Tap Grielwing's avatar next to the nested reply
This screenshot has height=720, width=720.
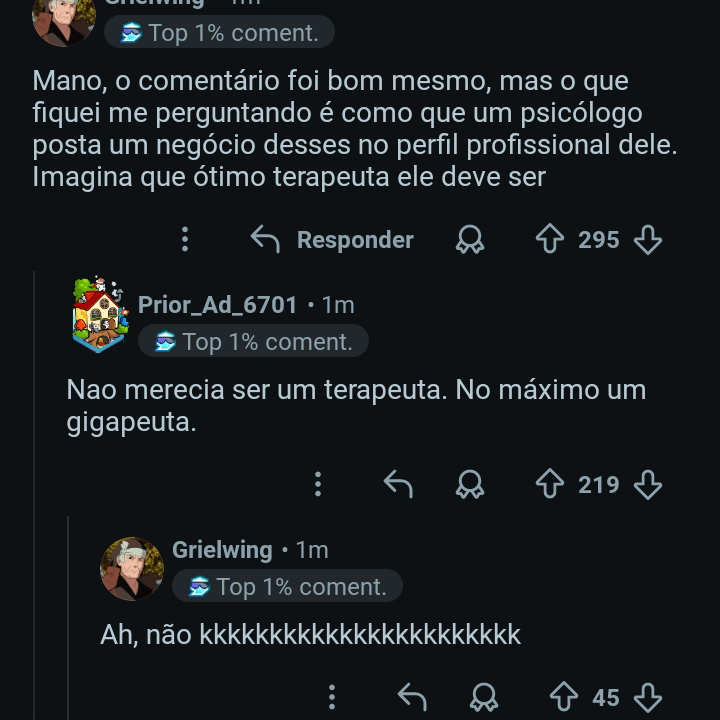(x=132, y=568)
